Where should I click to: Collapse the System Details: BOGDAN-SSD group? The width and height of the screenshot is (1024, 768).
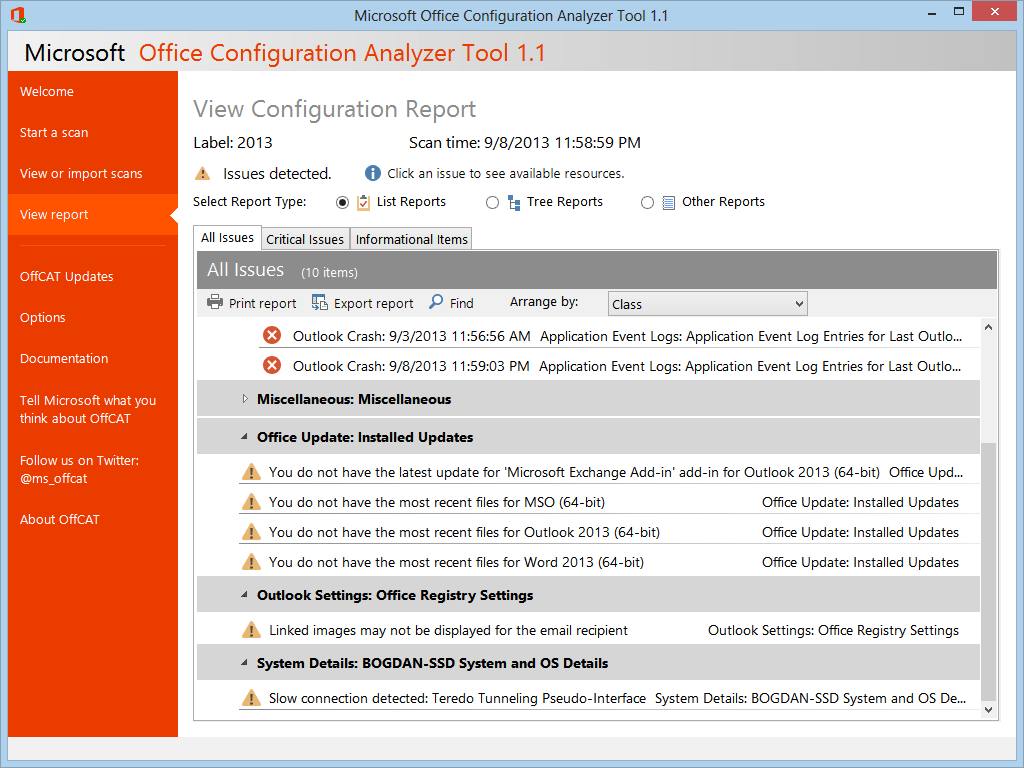pyautogui.click(x=244, y=662)
